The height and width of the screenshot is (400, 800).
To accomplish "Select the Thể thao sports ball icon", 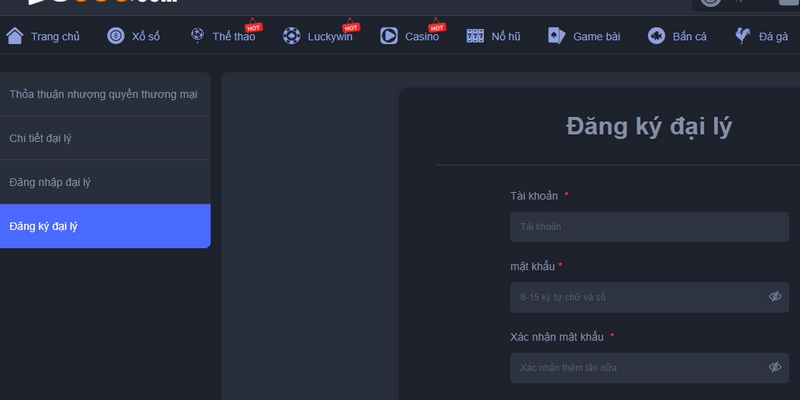I will click(197, 36).
